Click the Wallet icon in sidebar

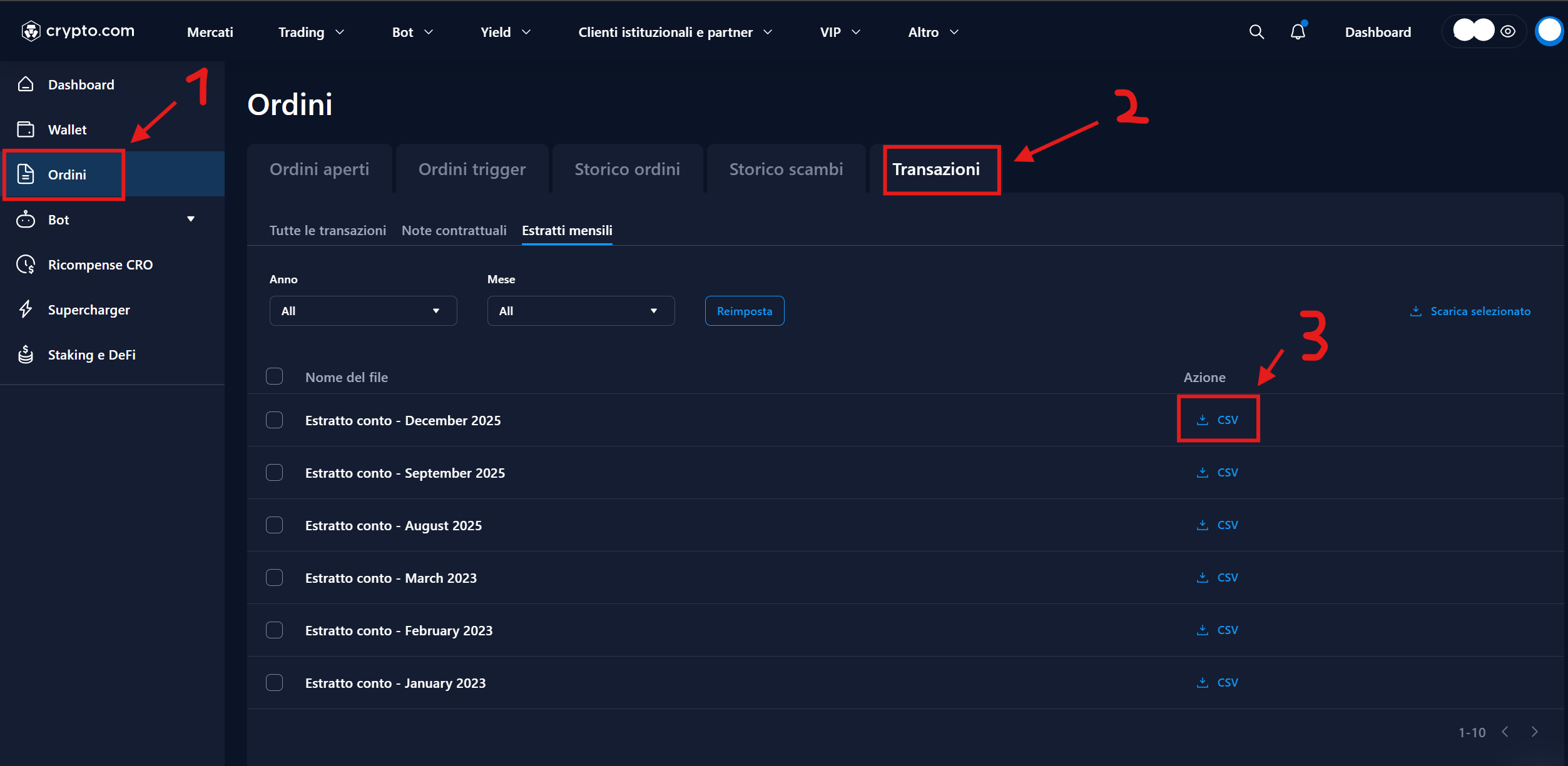tap(26, 129)
